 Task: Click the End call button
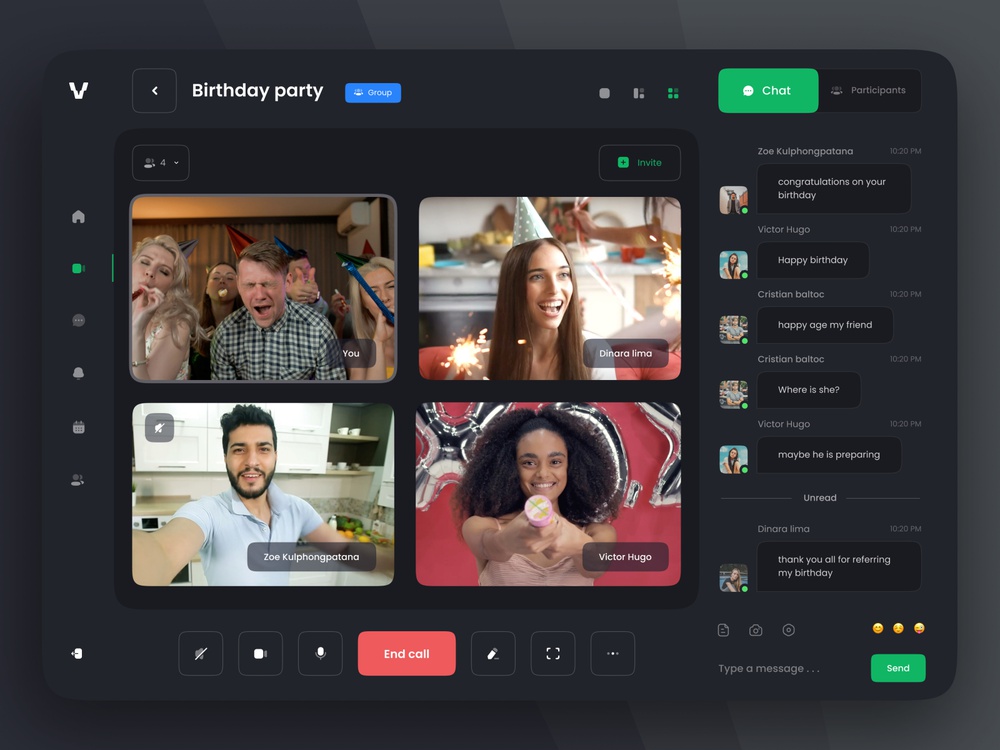pyautogui.click(x=407, y=654)
